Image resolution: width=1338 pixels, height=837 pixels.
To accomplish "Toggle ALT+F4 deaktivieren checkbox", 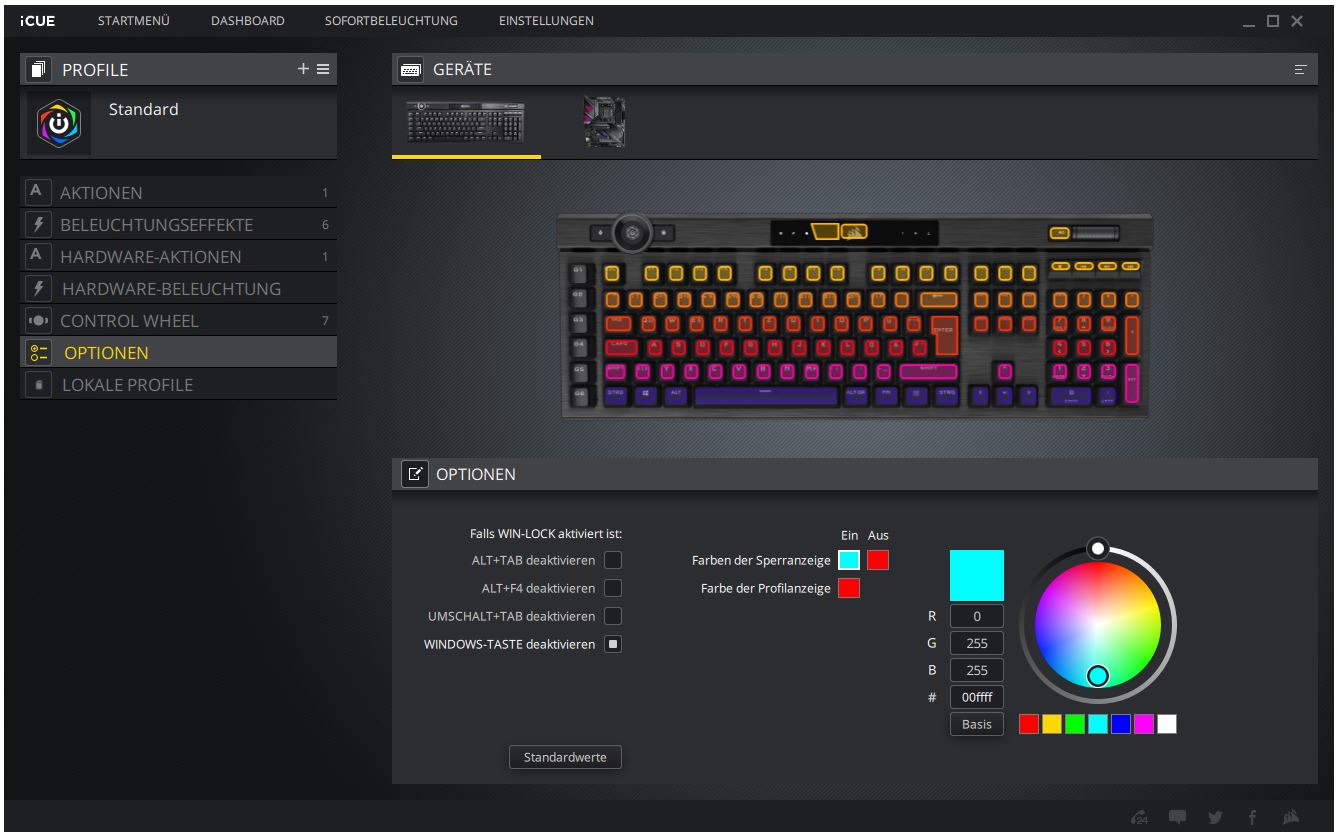I will (x=613, y=587).
